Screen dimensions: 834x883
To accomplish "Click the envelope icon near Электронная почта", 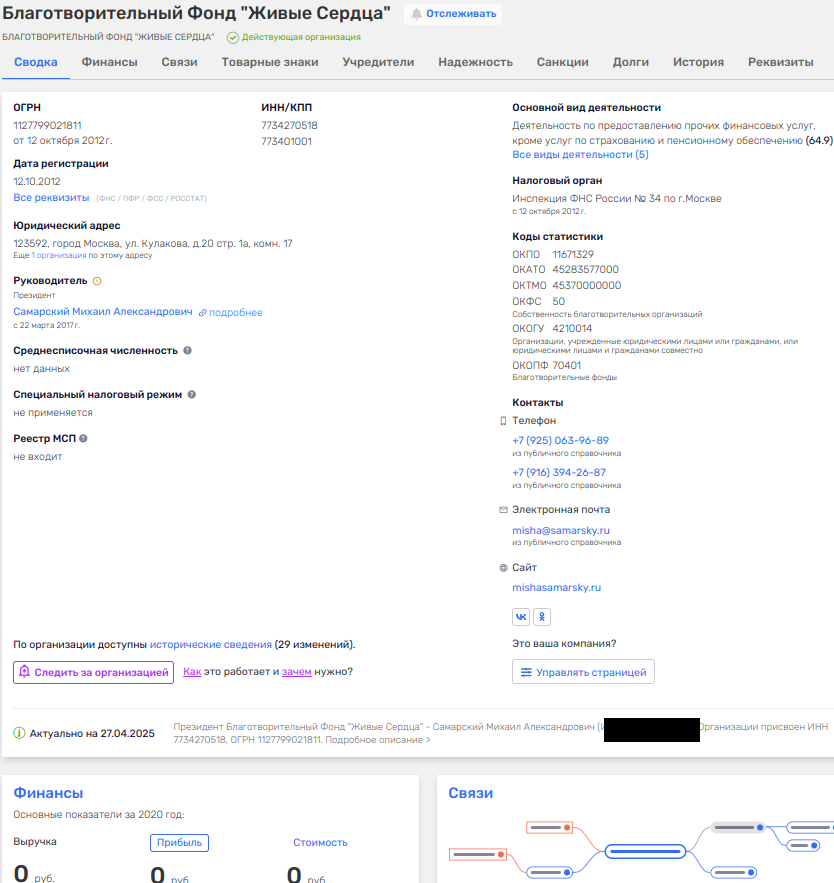I will pos(503,510).
